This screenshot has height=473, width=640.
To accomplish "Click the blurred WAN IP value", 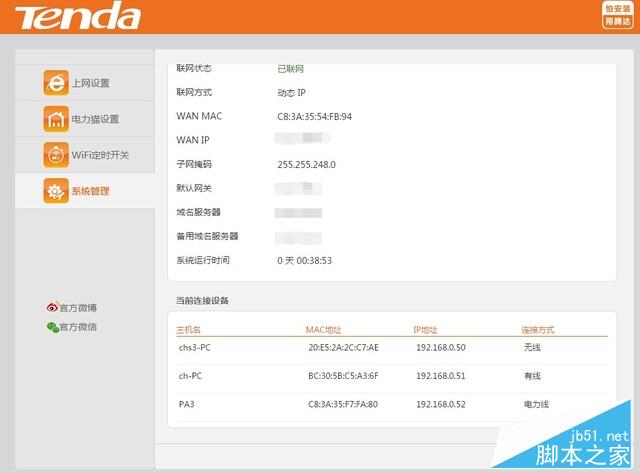I will tap(303, 138).
